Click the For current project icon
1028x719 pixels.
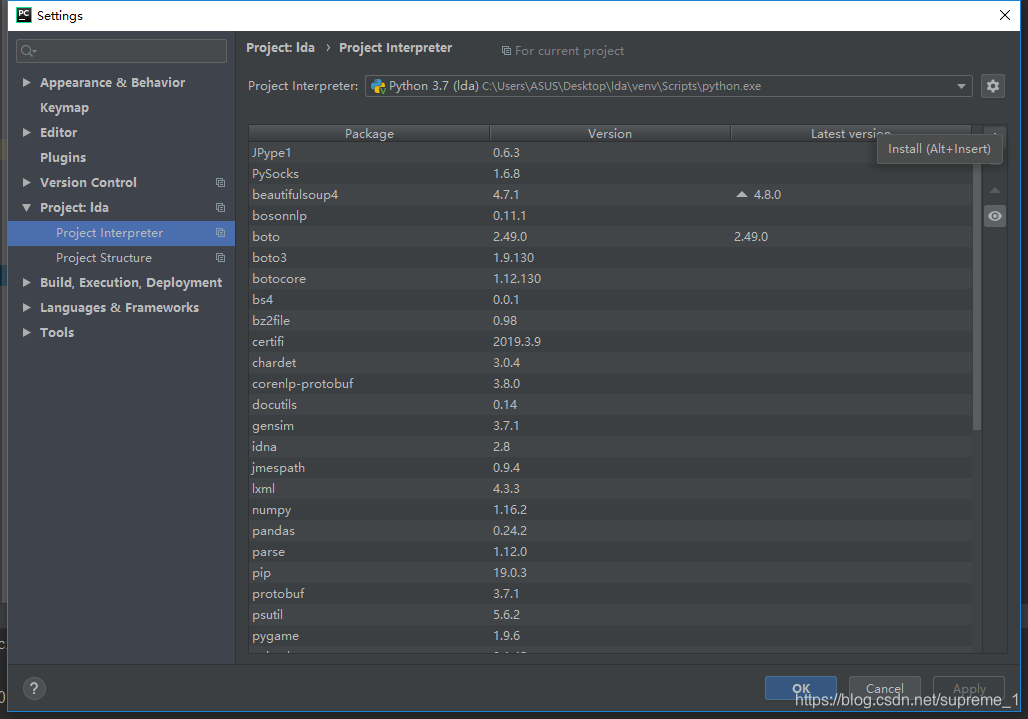pyautogui.click(x=506, y=50)
